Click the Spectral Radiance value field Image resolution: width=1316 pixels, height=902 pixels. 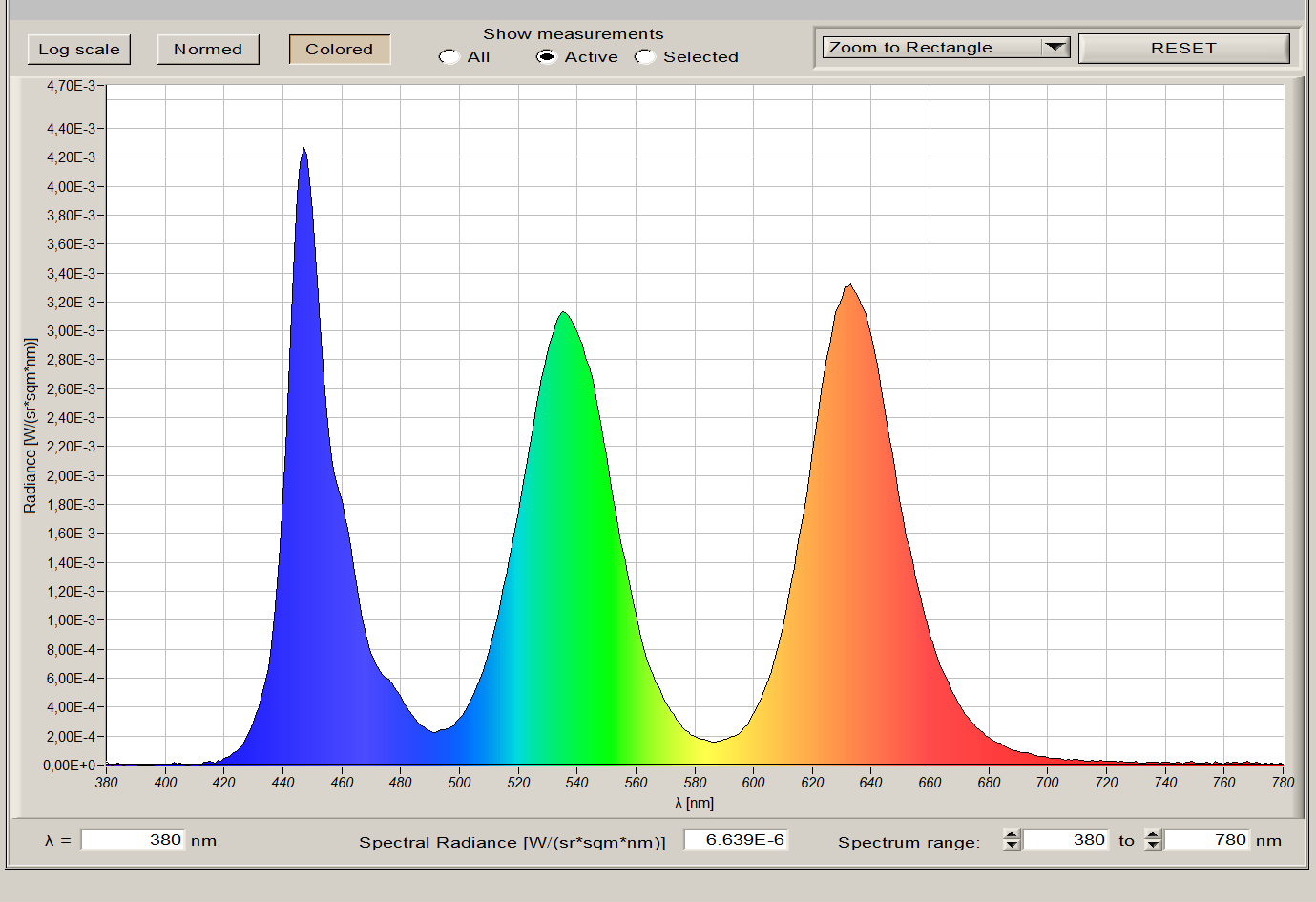736,840
